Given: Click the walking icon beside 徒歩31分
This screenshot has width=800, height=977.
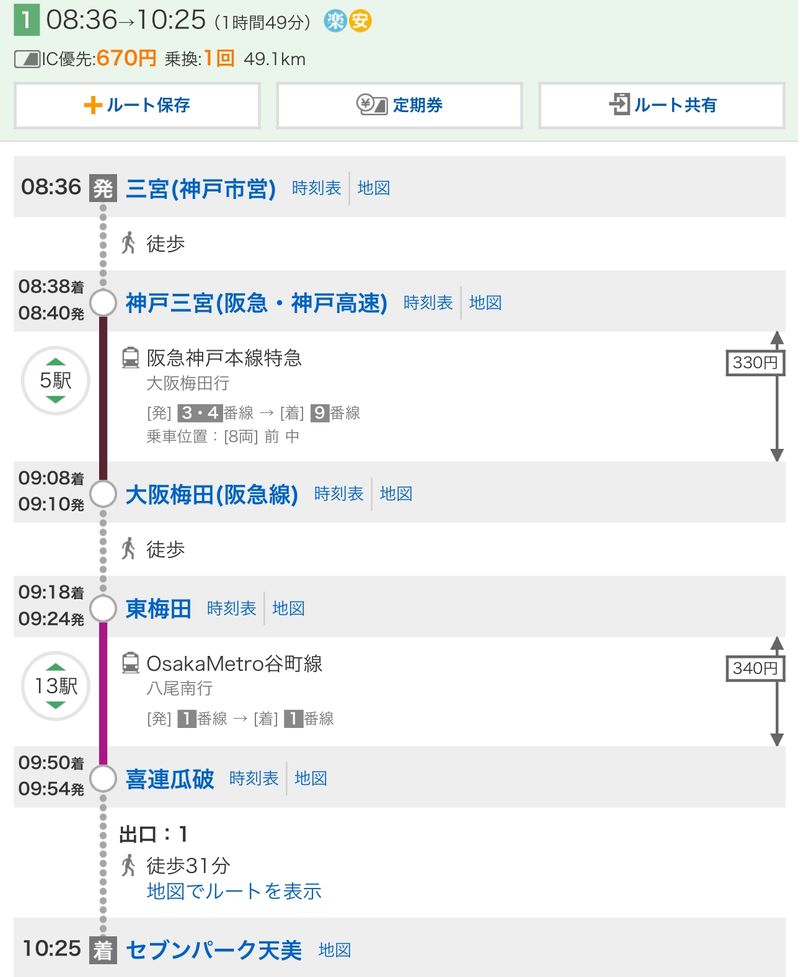Looking at the screenshot, I should (x=128, y=865).
